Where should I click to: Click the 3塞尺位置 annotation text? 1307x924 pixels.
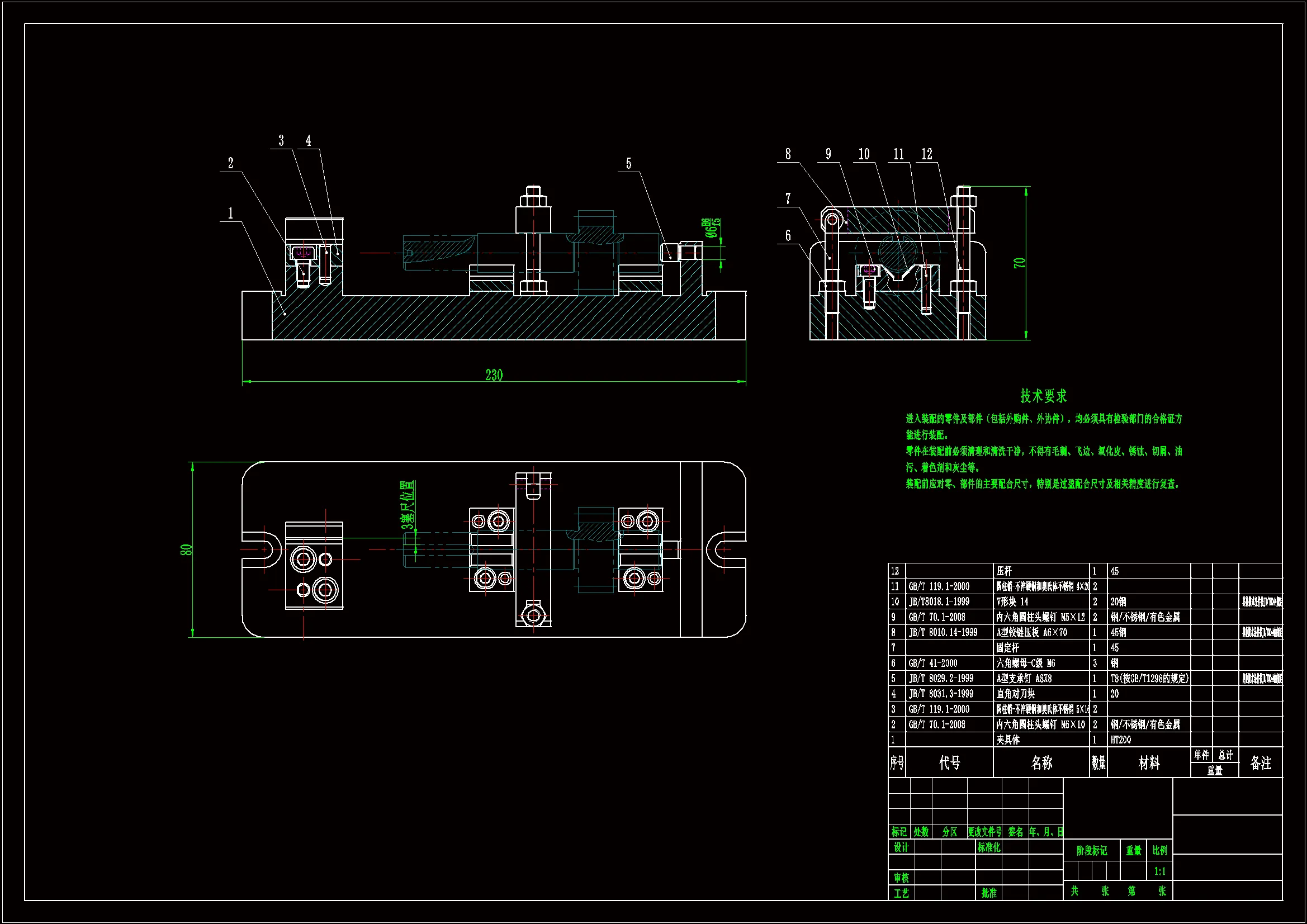[x=408, y=505]
